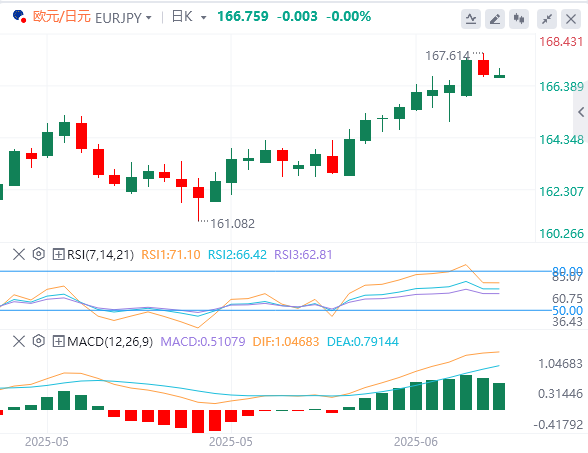Expand the MACD panel with plus icon
The image size is (588, 453).
pos(58,341)
